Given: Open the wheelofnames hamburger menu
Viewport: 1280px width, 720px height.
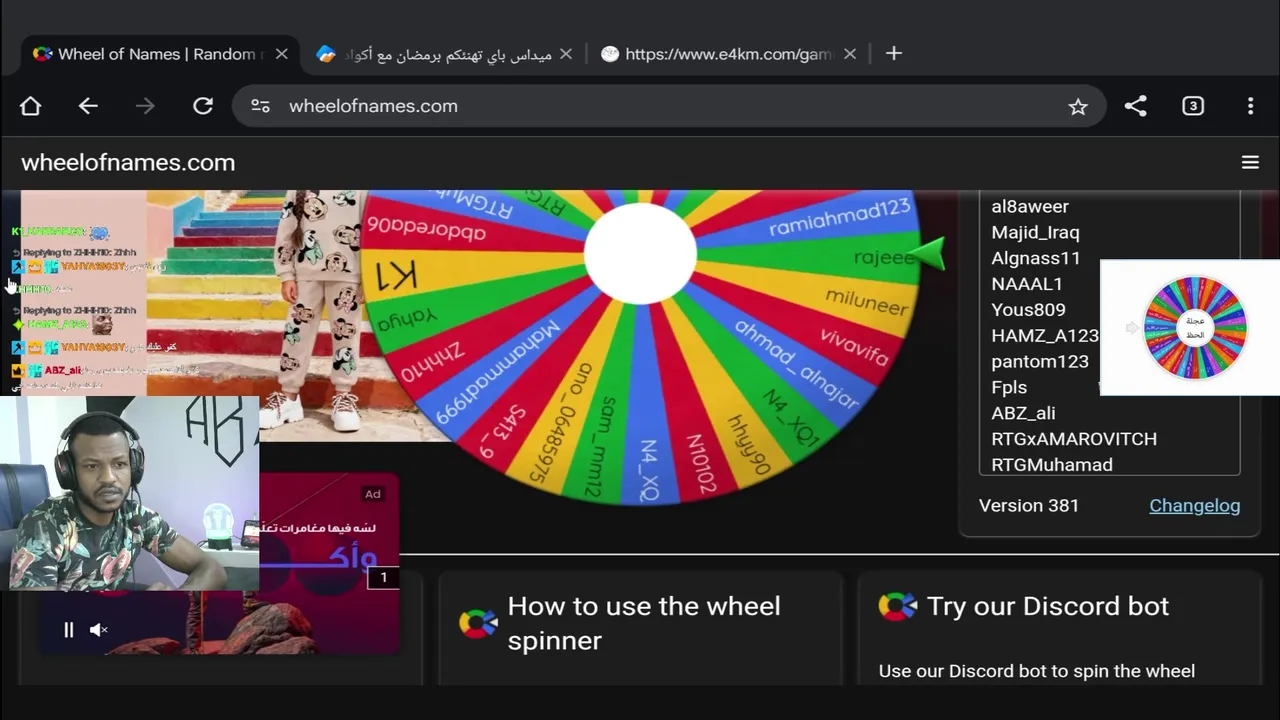Looking at the screenshot, I should [x=1250, y=162].
